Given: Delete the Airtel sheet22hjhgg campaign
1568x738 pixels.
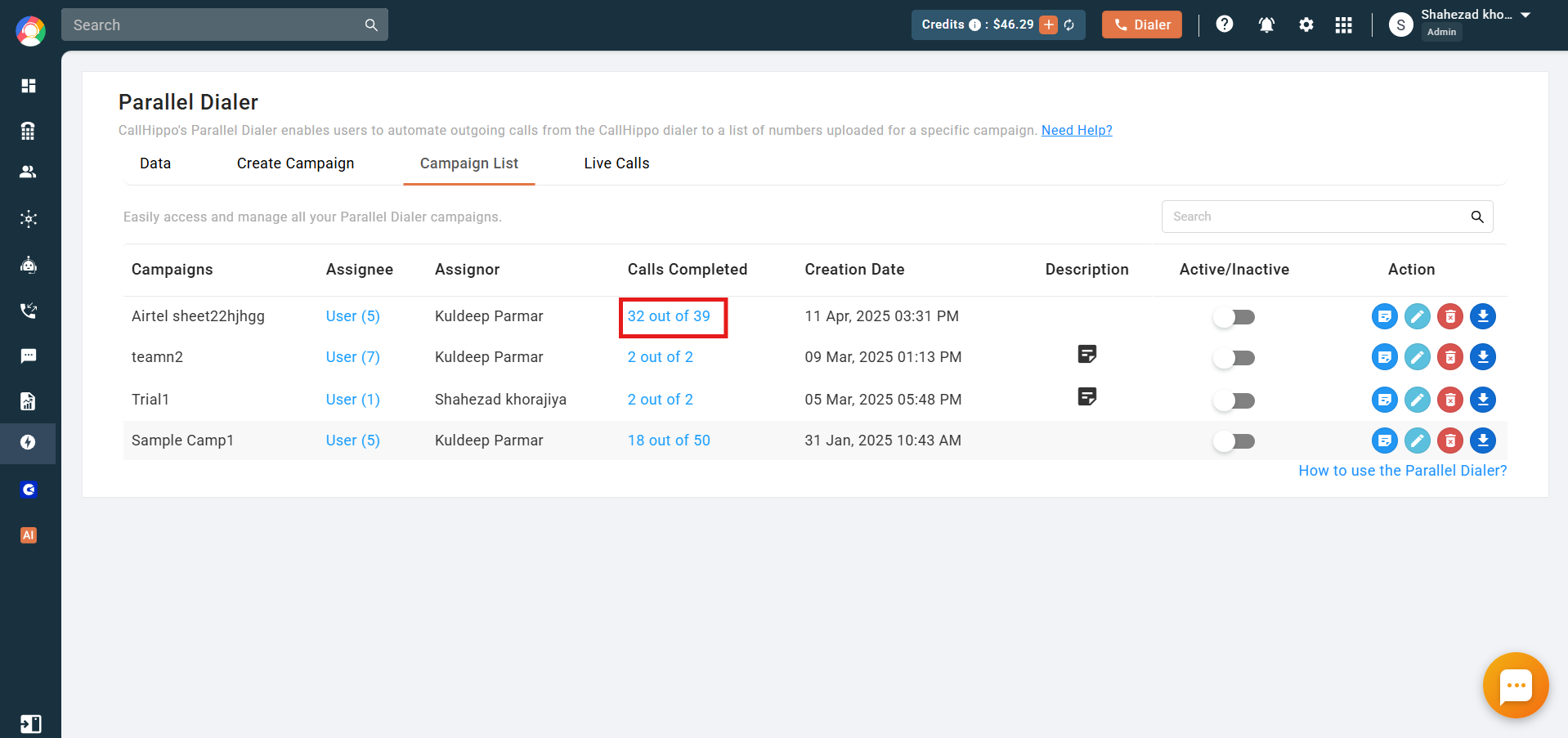Looking at the screenshot, I should tap(1450, 316).
